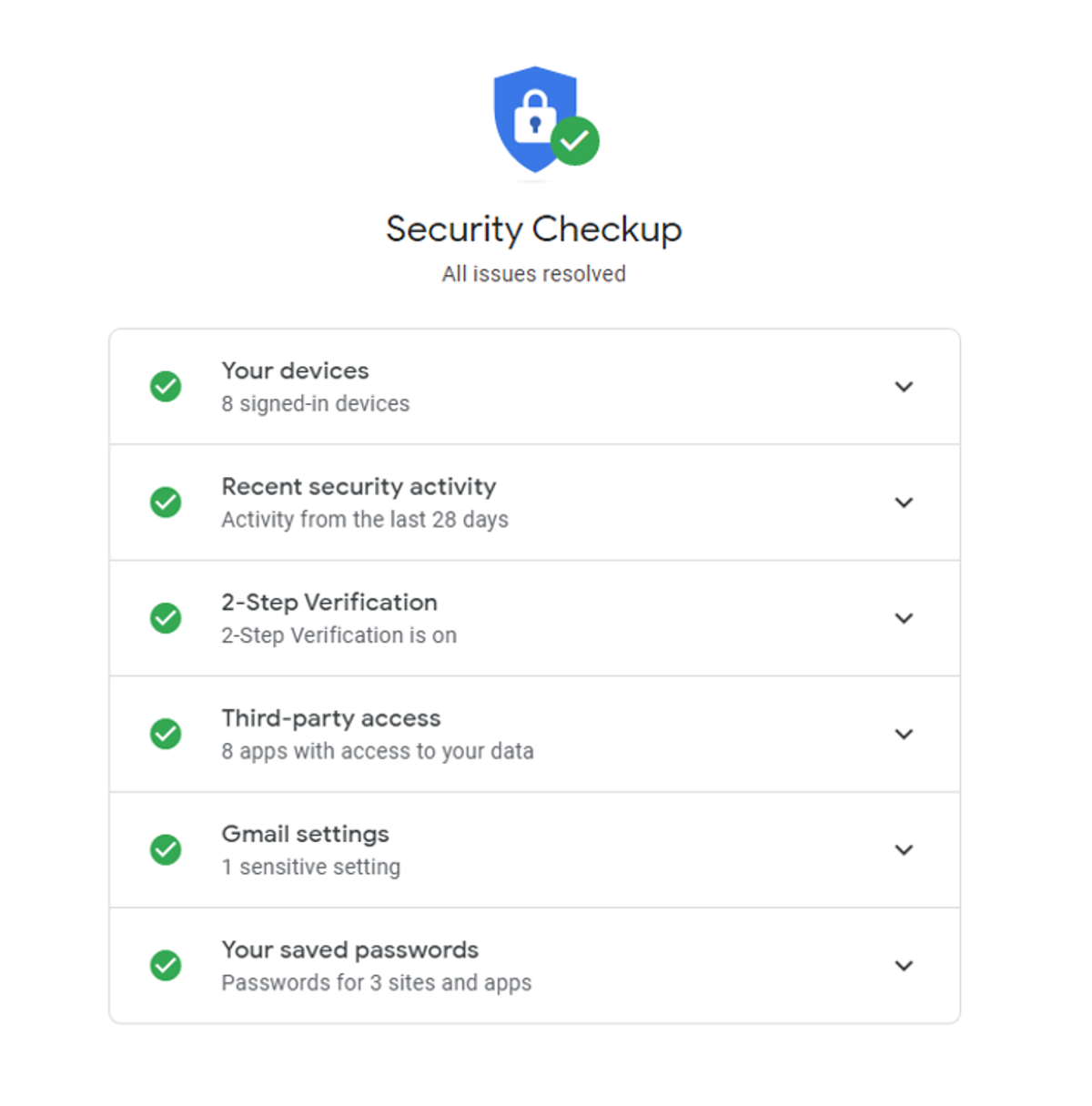Select the 2-Step Verification heading
This screenshot has height=1106, width=1092.
pos(329,602)
